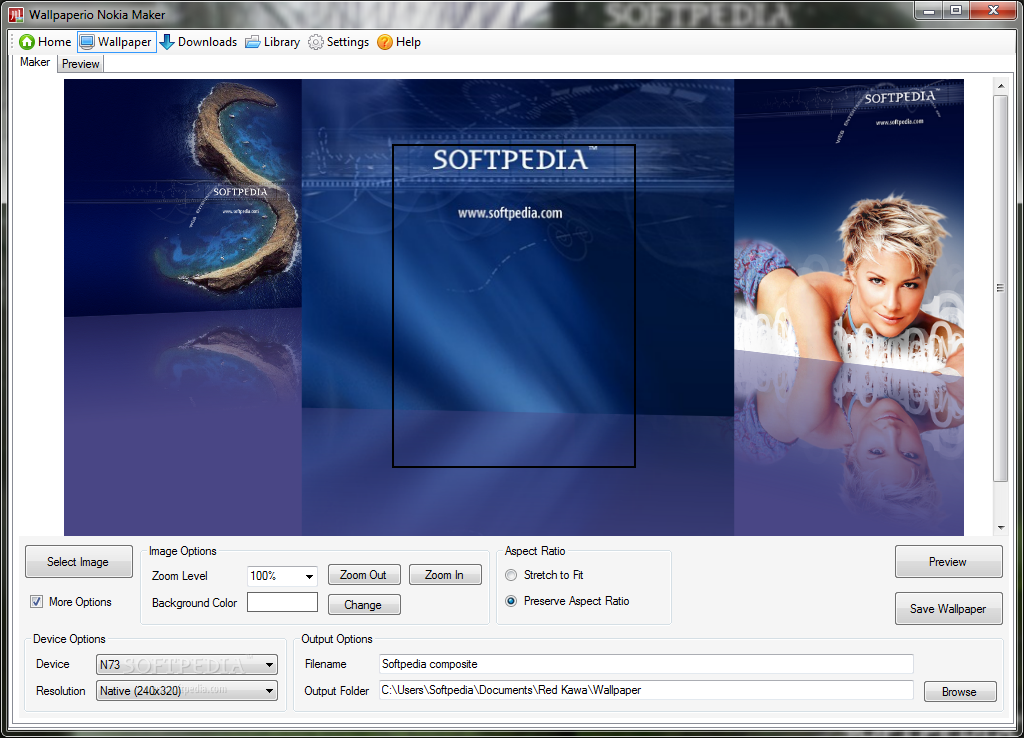Click into the Filename text field
The height and width of the screenshot is (738, 1024).
[x=646, y=664]
